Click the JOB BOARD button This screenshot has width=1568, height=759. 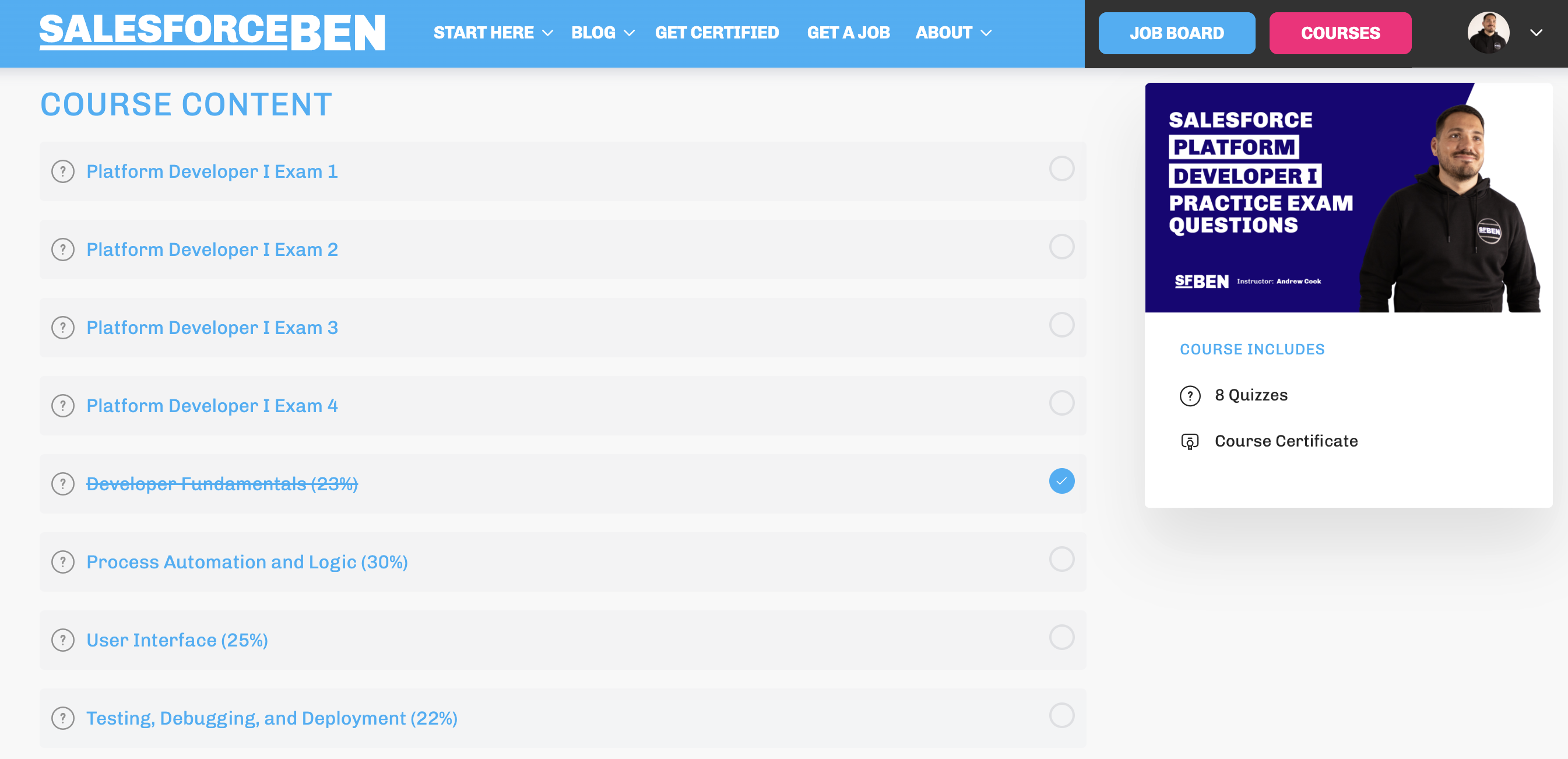point(1177,32)
